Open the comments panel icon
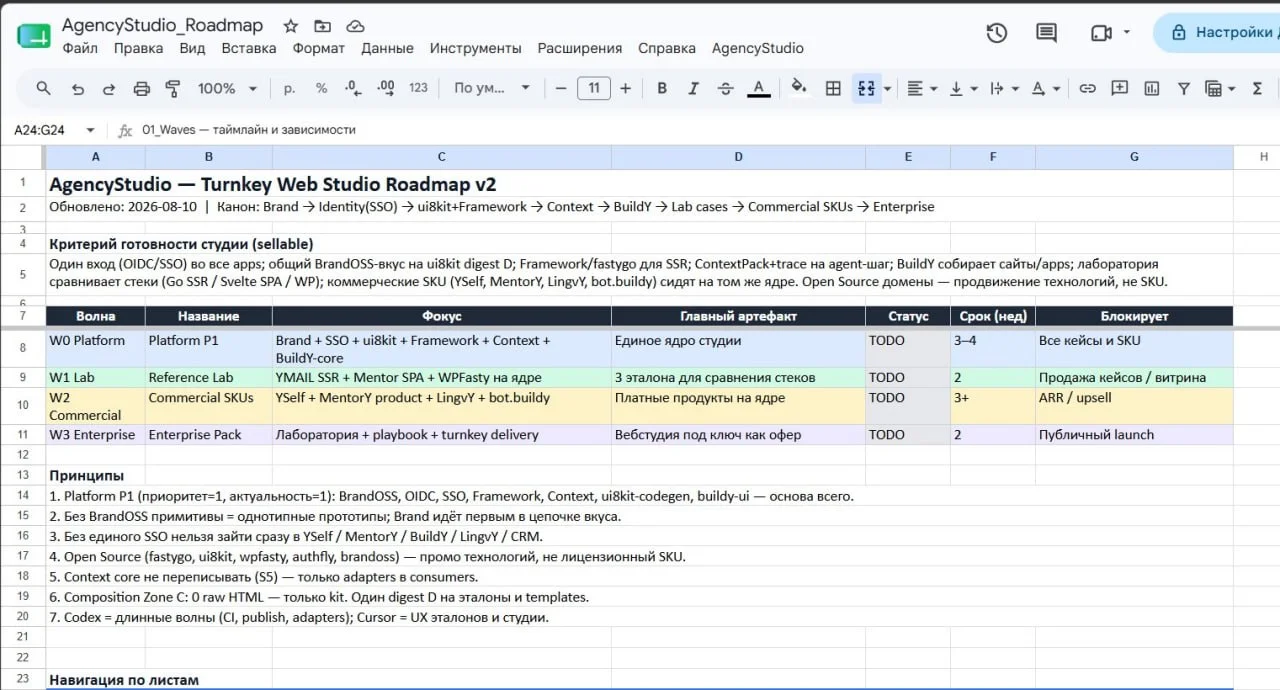Viewport: 1280px width, 690px height. [1046, 33]
